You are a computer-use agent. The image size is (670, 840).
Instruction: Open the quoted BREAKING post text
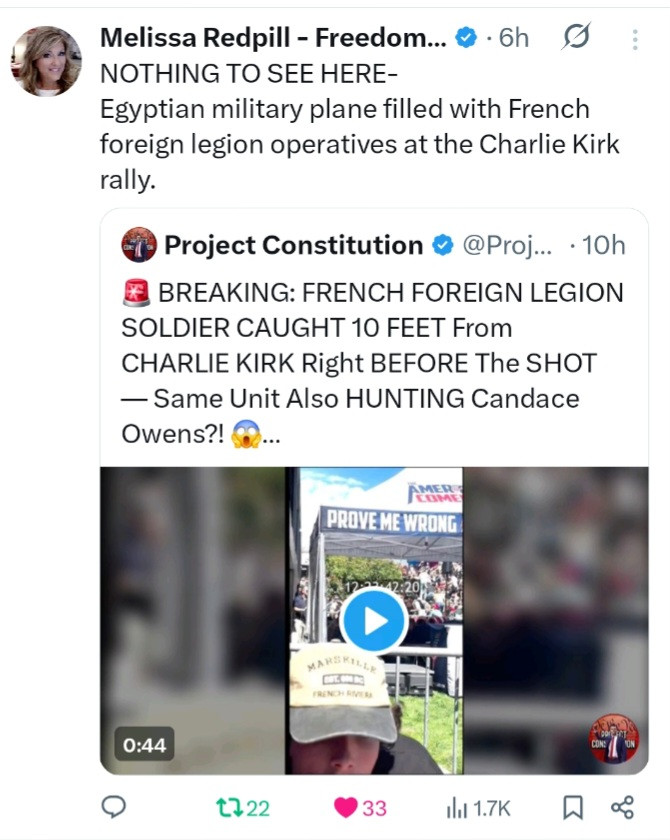pyautogui.click(x=371, y=363)
